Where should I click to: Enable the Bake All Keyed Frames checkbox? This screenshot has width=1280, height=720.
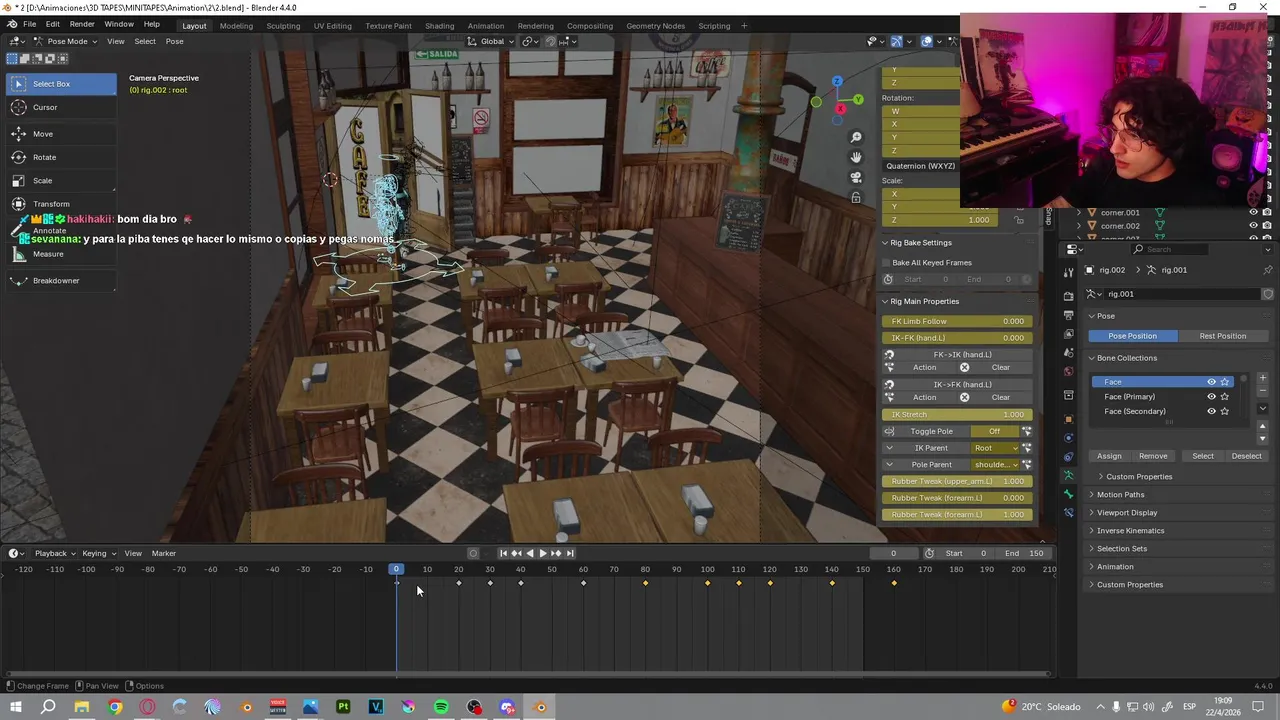pyautogui.click(x=886, y=263)
